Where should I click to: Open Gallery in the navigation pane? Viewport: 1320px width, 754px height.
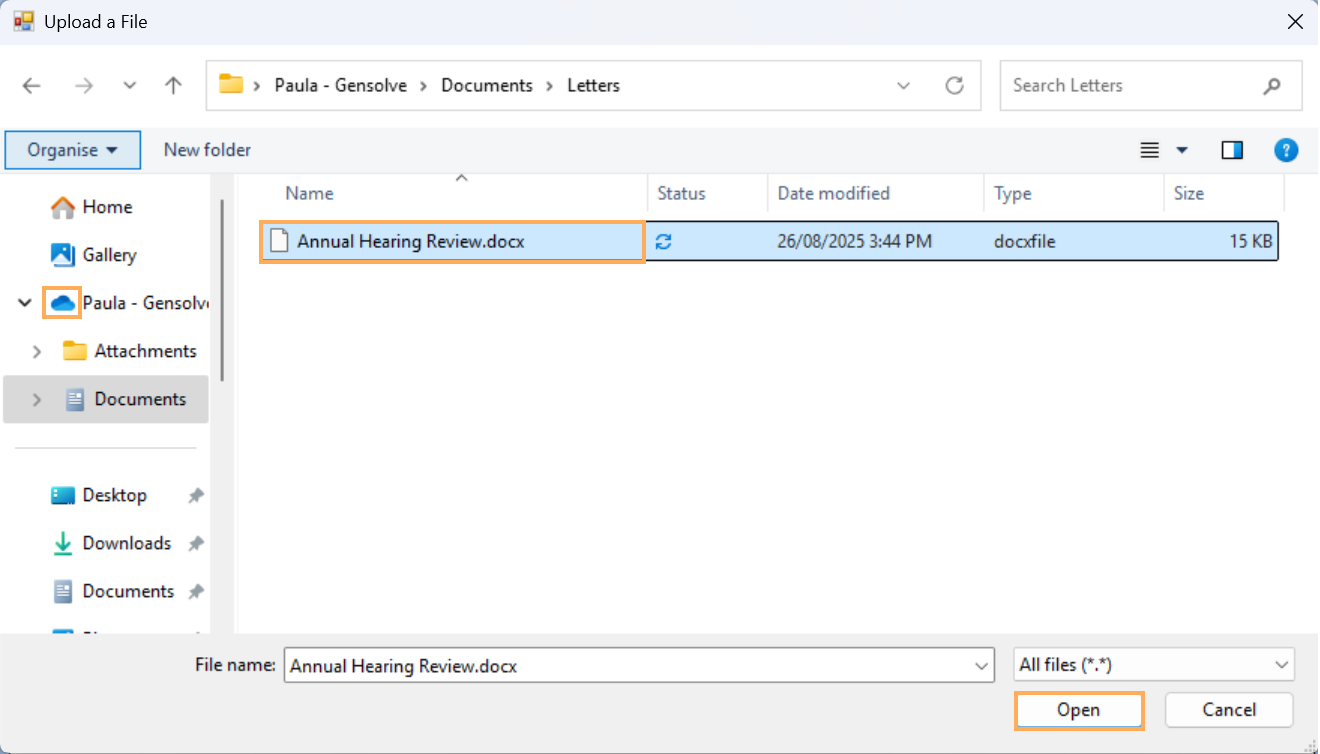pyautogui.click(x=108, y=255)
